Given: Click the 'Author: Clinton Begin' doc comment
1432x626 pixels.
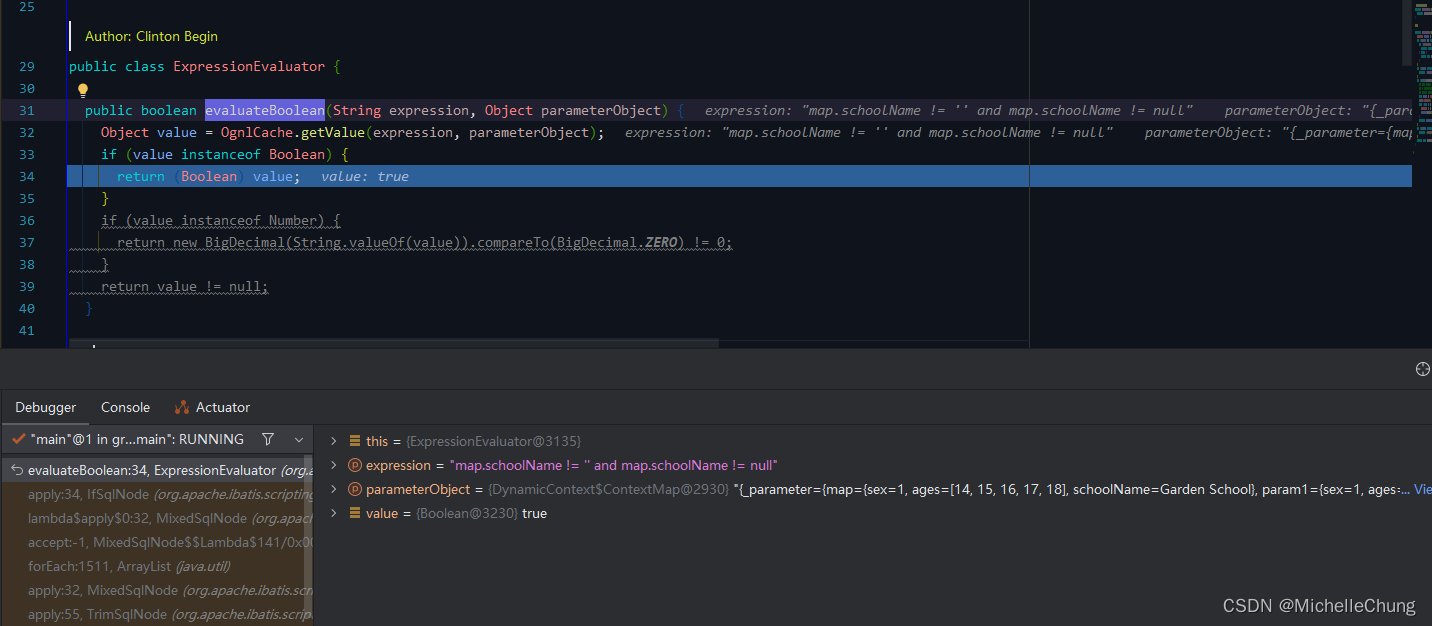Looking at the screenshot, I should point(151,36).
